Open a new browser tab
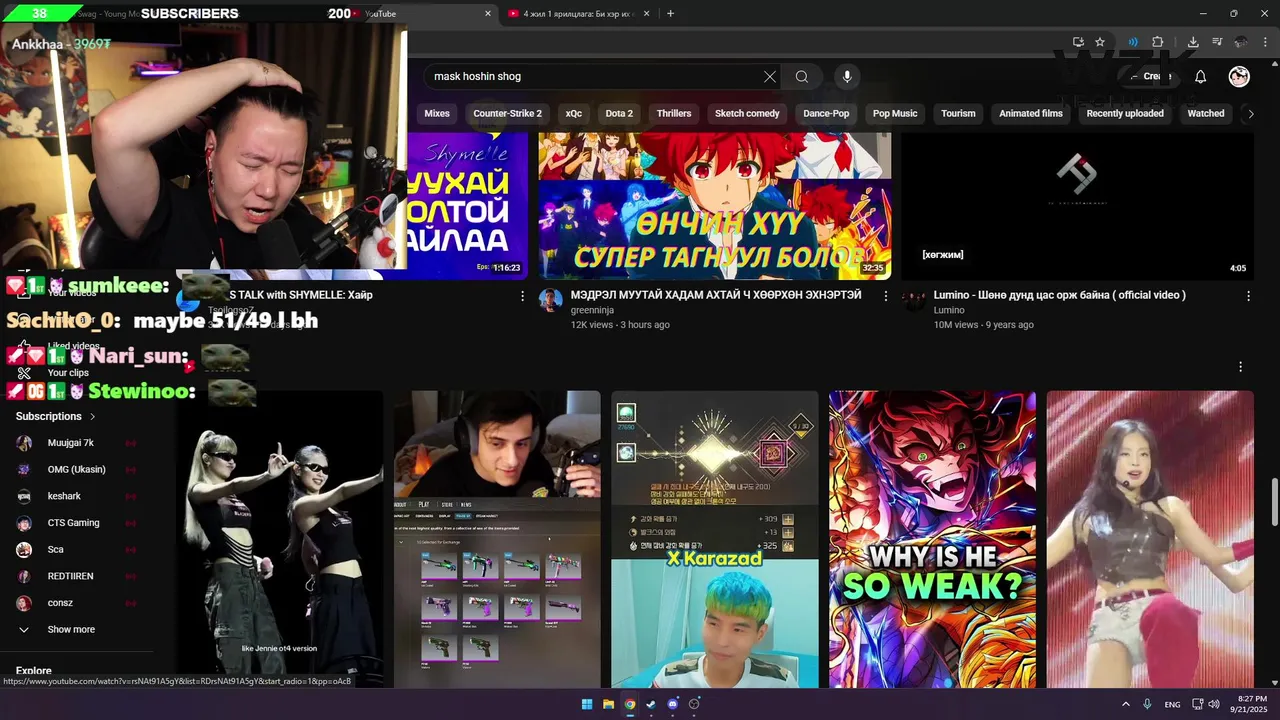The image size is (1280, 720). 670,14
